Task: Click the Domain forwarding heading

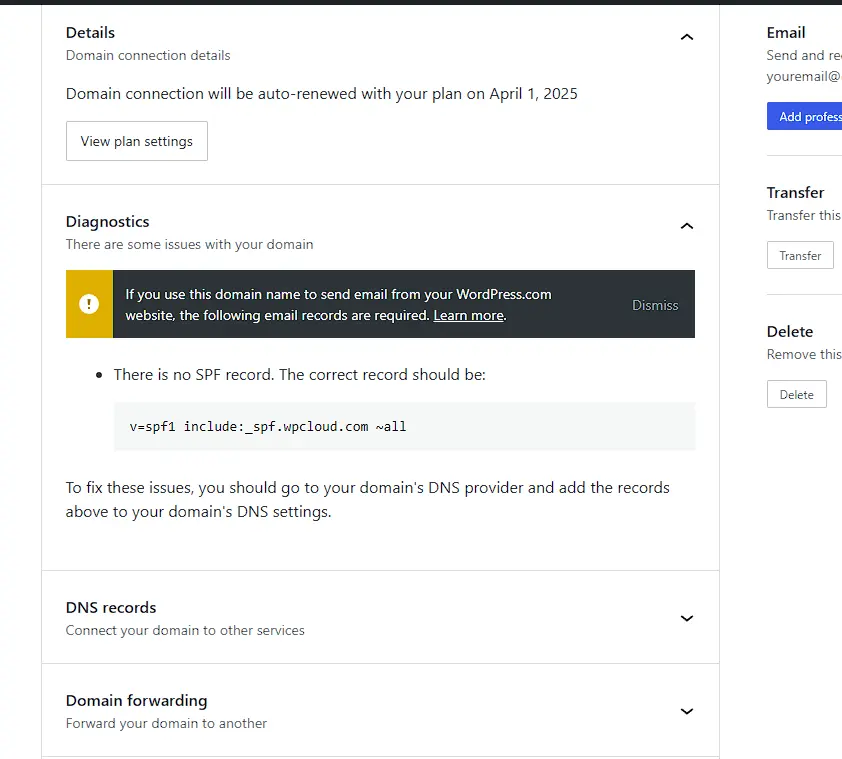Action: [136, 700]
